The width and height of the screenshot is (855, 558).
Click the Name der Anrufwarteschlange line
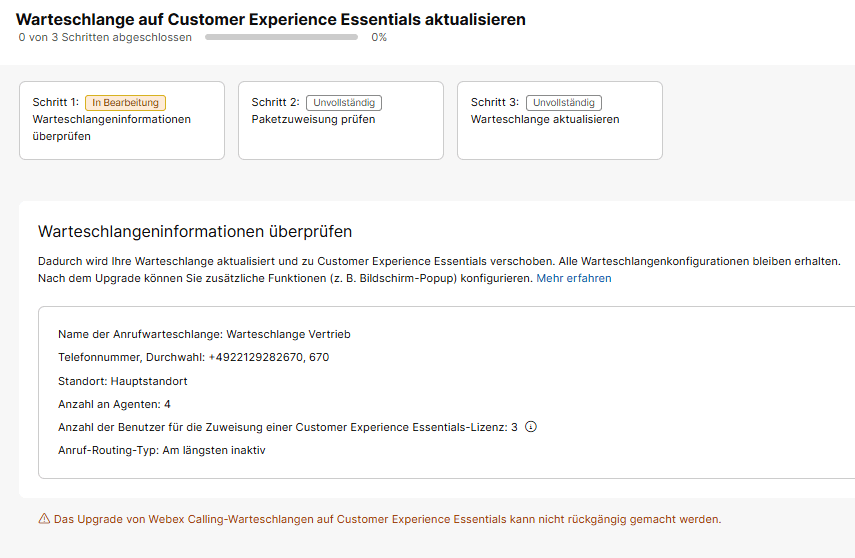click(204, 334)
